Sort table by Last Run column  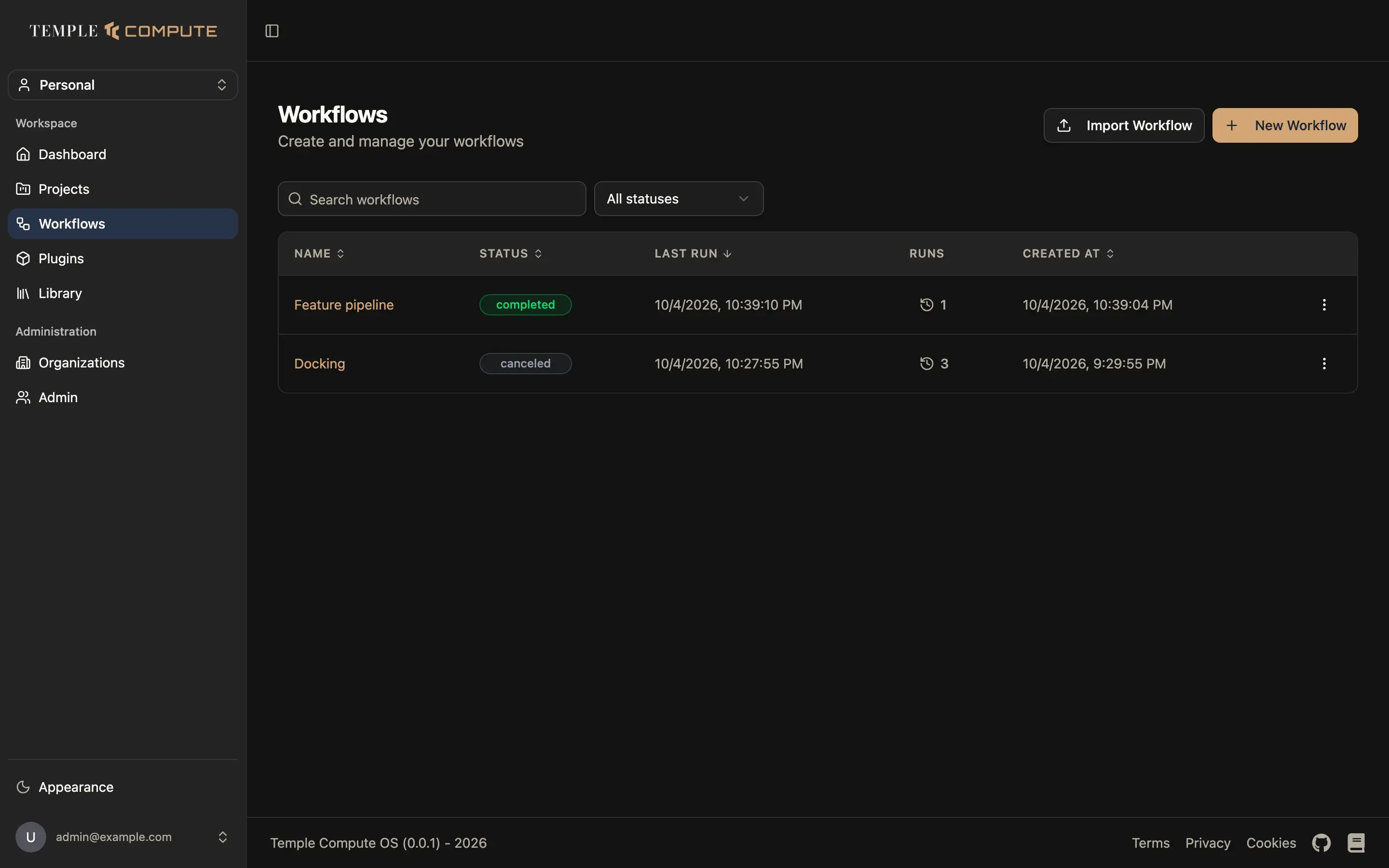(693, 254)
